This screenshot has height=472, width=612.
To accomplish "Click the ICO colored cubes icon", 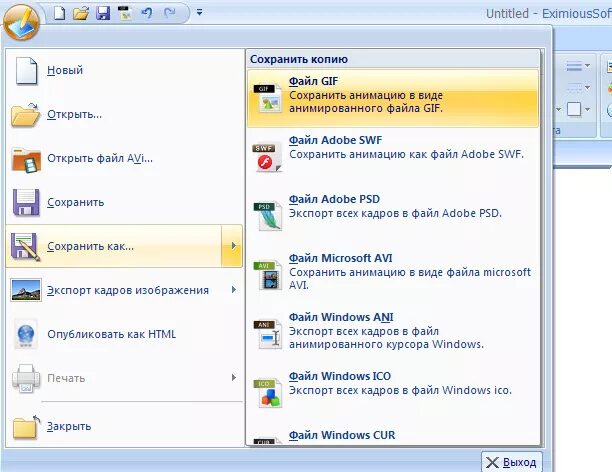I will [268, 394].
